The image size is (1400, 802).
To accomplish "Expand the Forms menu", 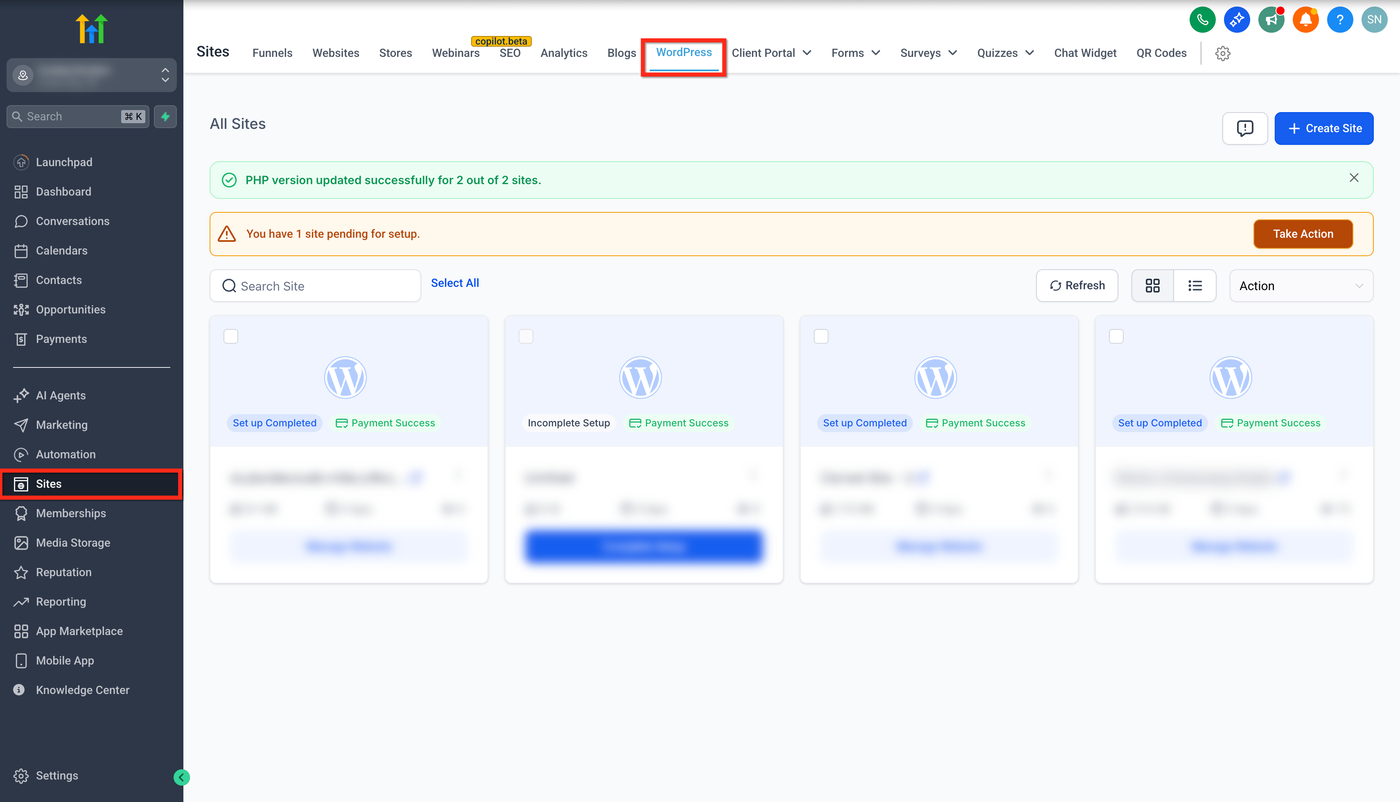I will tap(856, 53).
